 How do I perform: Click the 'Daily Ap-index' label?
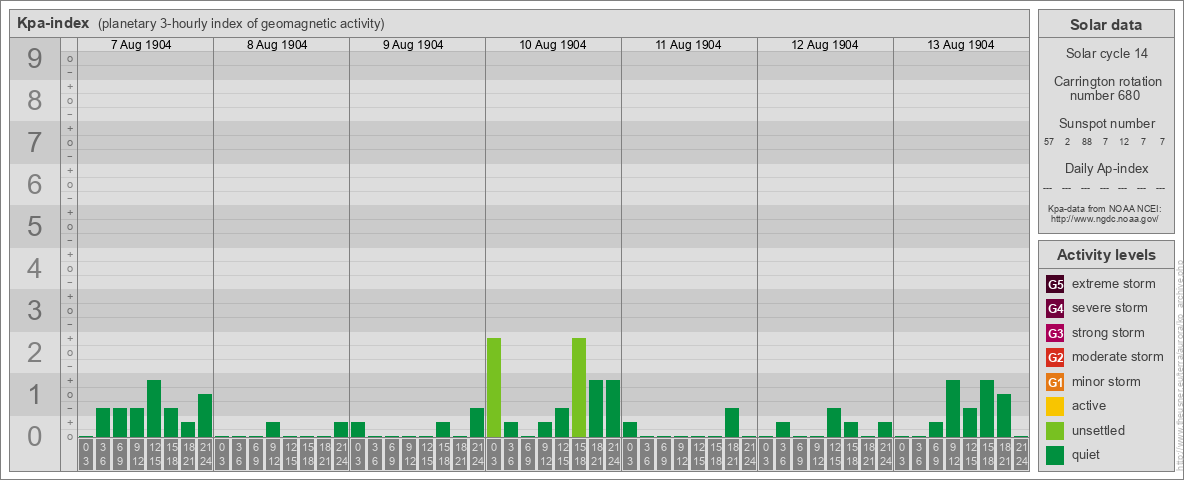point(1106,168)
